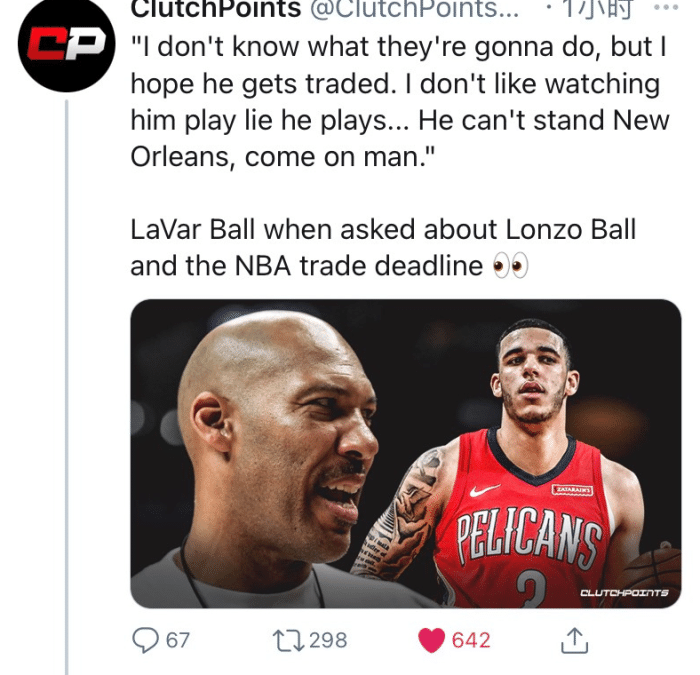This screenshot has height=675, width=700.
Task: Unlike the tweet via red heart
Action: [431, 640]
